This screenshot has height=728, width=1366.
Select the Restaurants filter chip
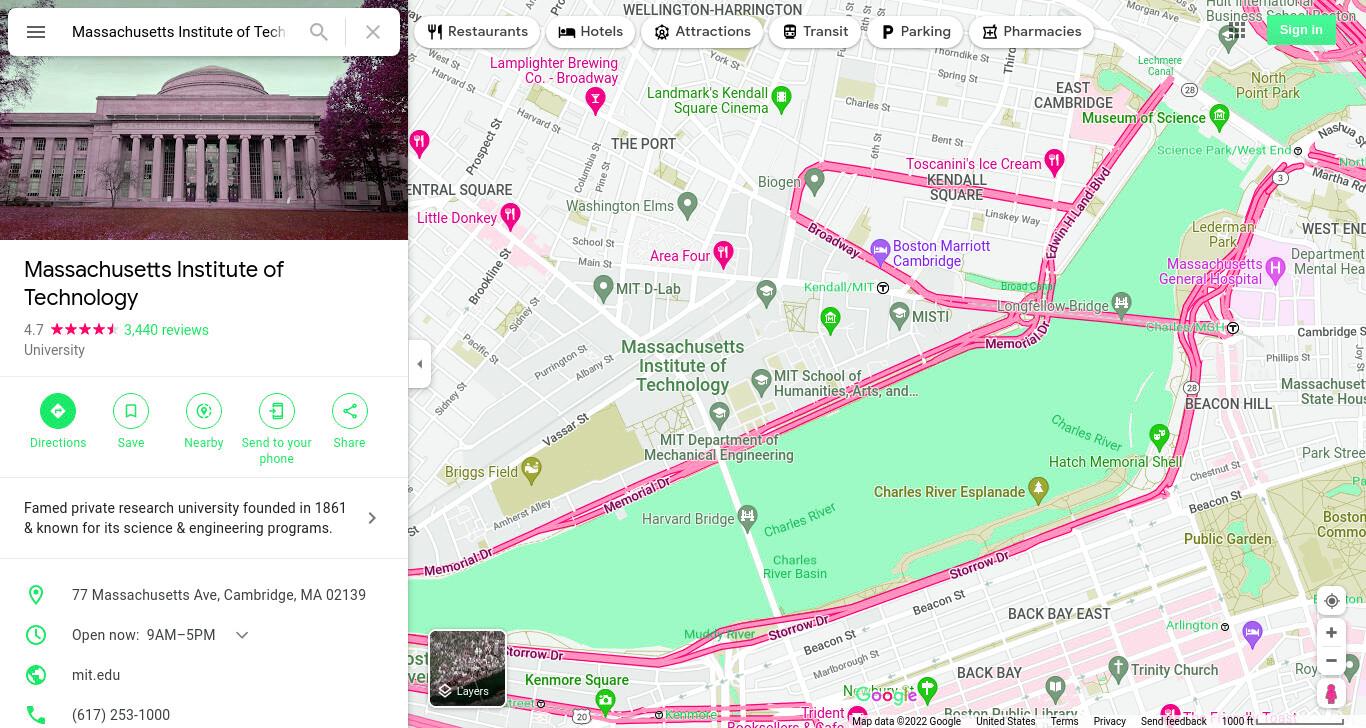[x=477, y=32]
